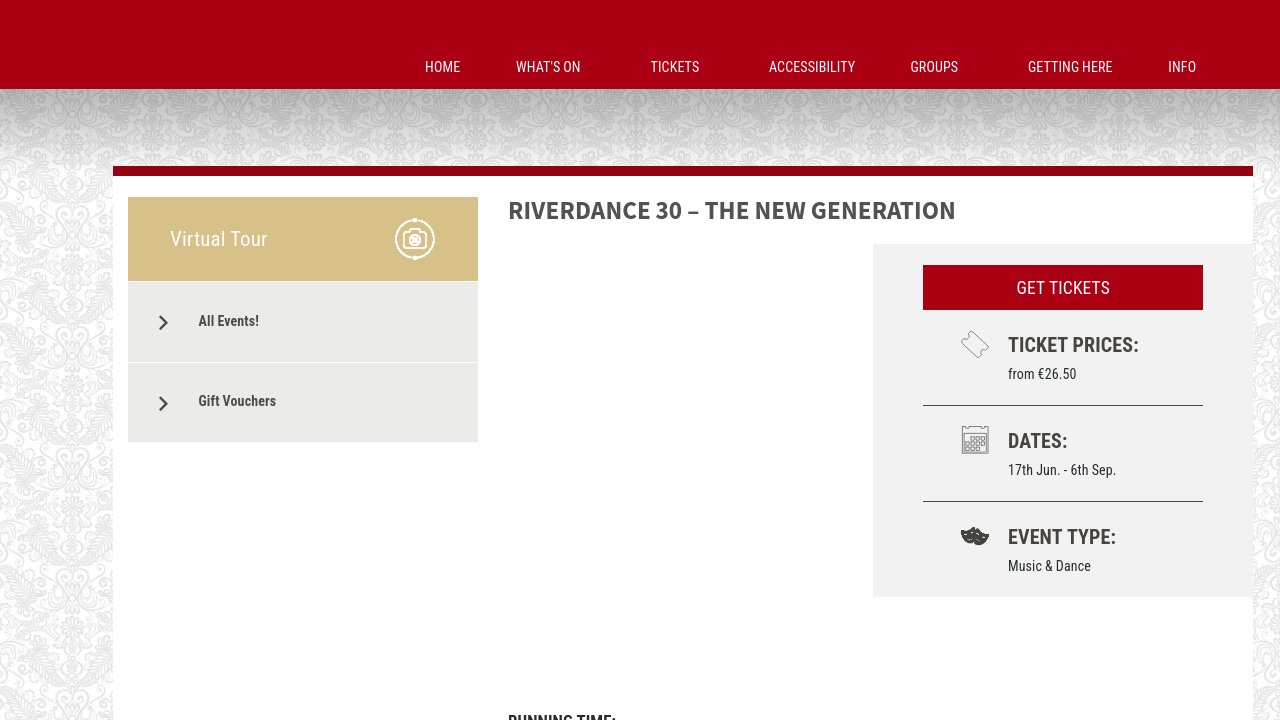Open the Groups menu
This screenshot has width=1280, height=720.
(934, 67)
